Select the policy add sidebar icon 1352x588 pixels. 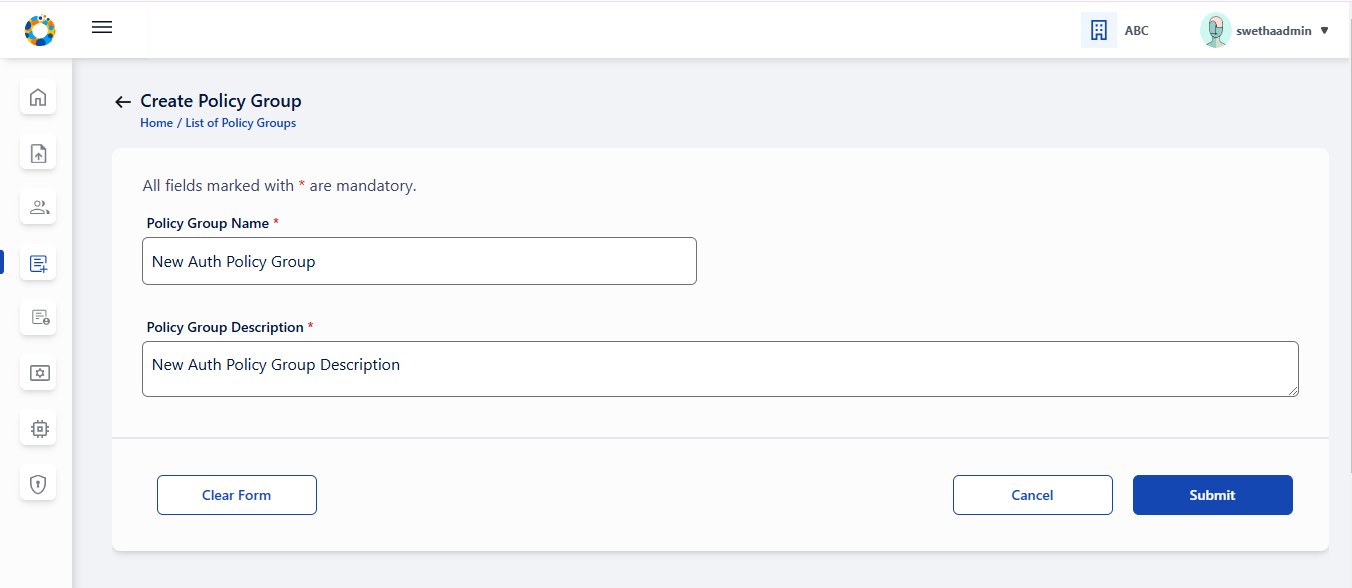[38, 263]
